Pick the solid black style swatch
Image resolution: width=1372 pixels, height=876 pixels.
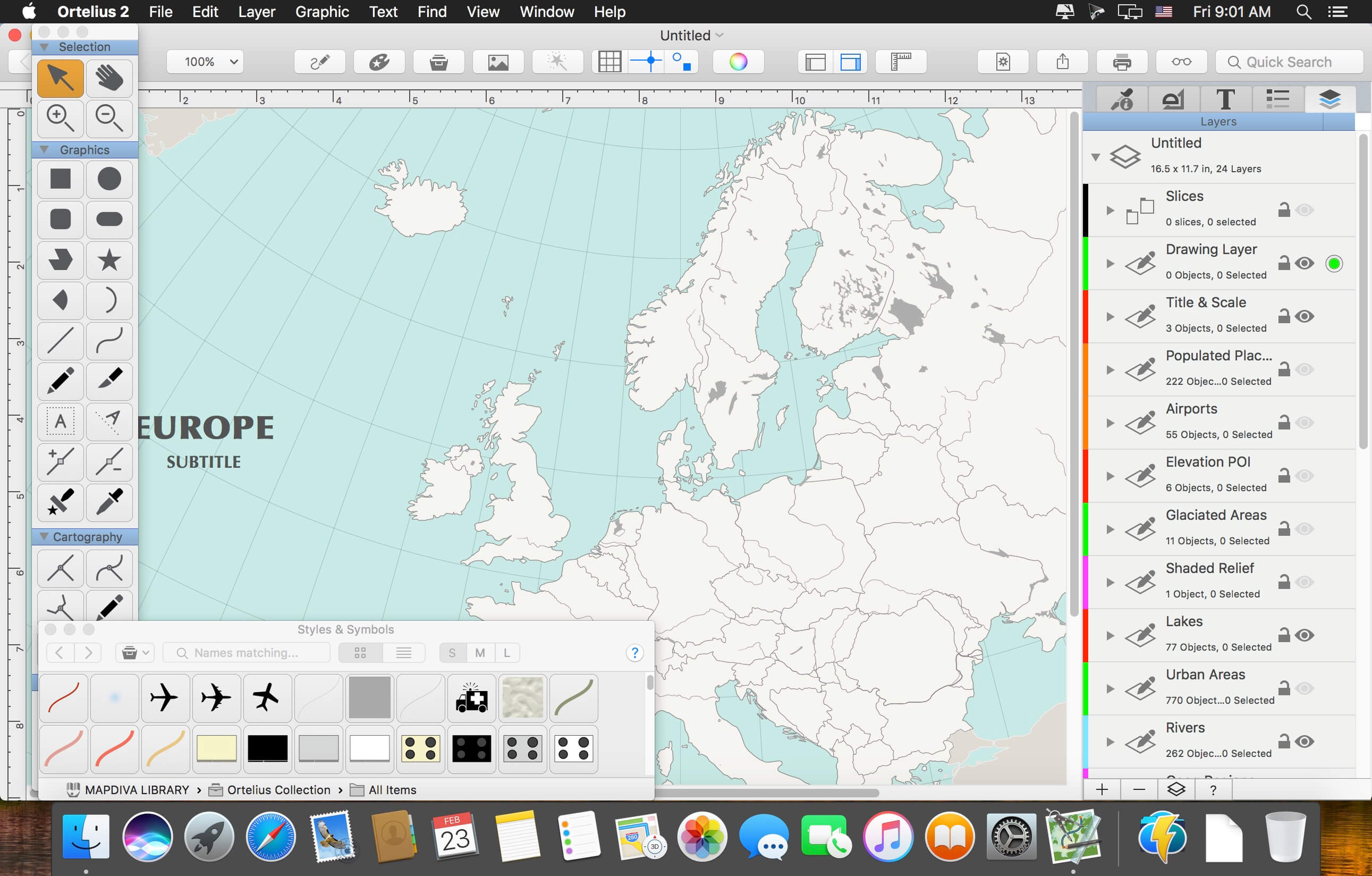coord(267,748)
